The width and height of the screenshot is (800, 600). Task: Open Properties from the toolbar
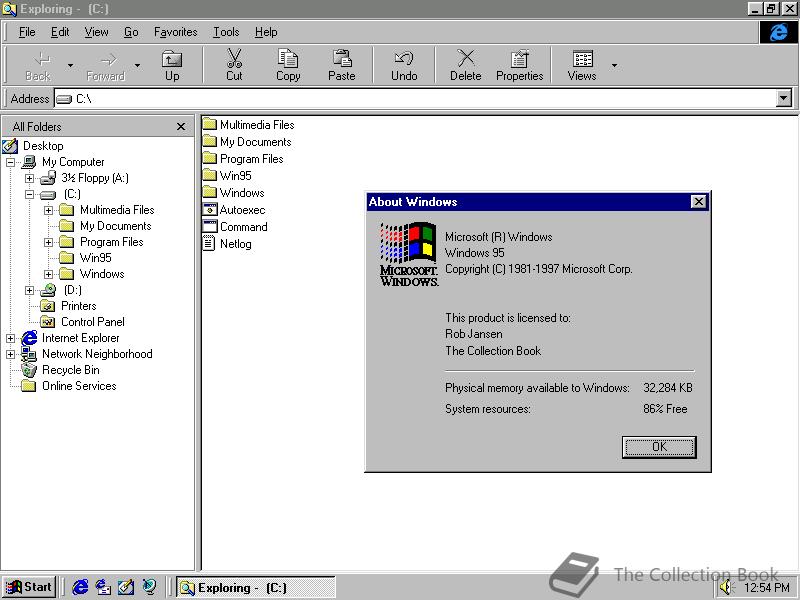click(x=519, y=65)
